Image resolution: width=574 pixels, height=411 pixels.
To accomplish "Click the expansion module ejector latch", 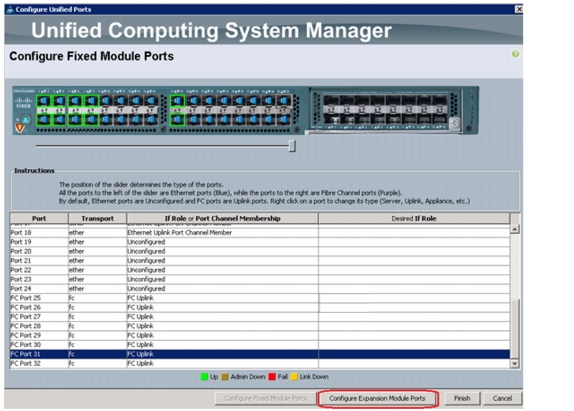I will coord(454,123).
